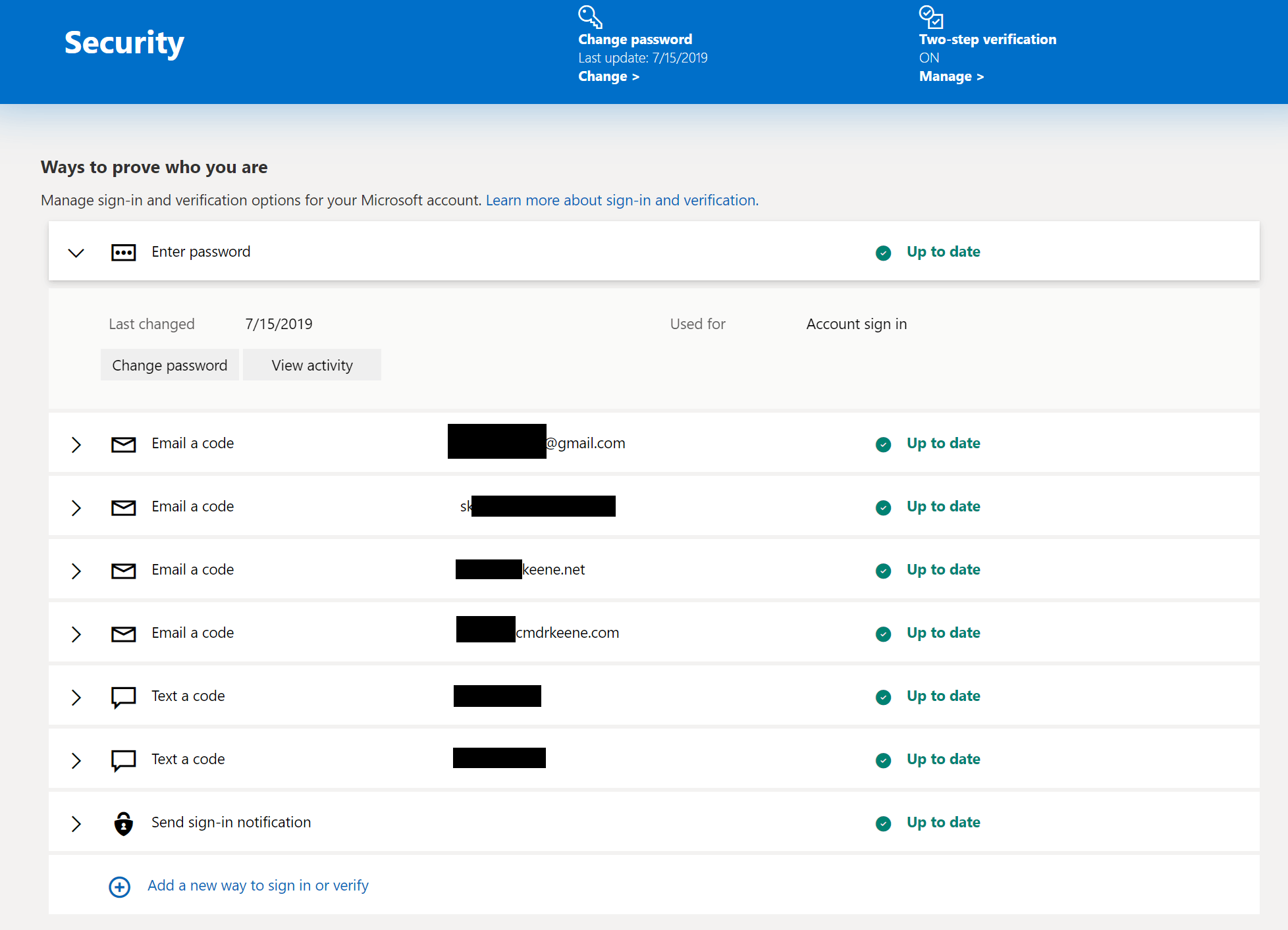Click the Change > link in the header
The height and width of the screenshot is (930, 1288).
tap(608, 76)
